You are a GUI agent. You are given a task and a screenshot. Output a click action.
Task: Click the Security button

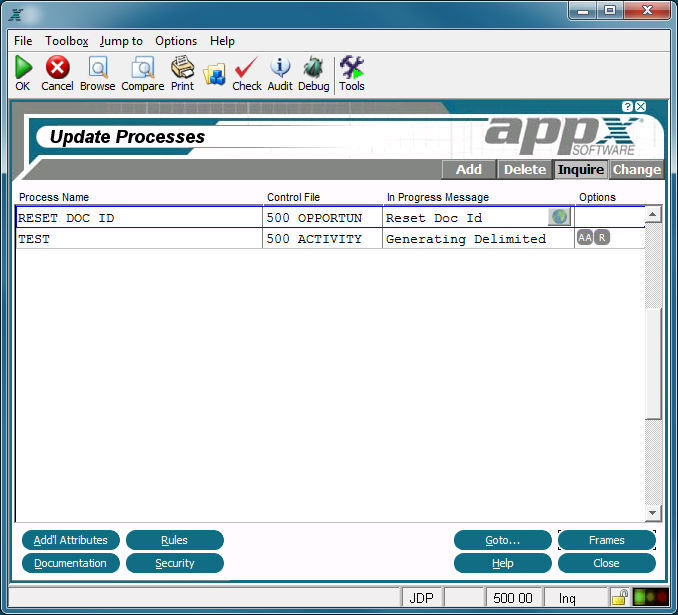click(175, 563)
